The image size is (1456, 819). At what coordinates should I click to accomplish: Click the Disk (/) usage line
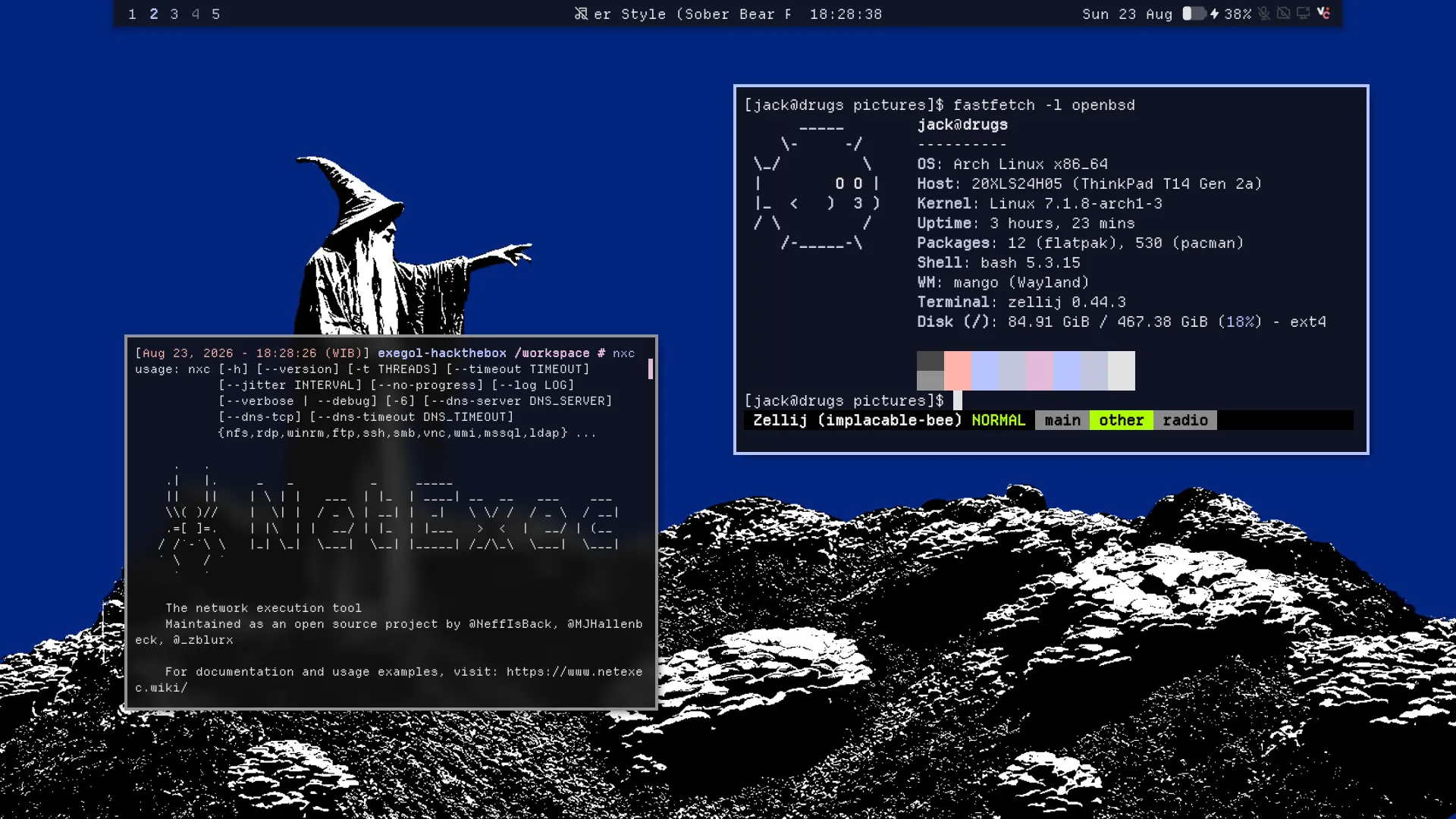(1122, 322)
